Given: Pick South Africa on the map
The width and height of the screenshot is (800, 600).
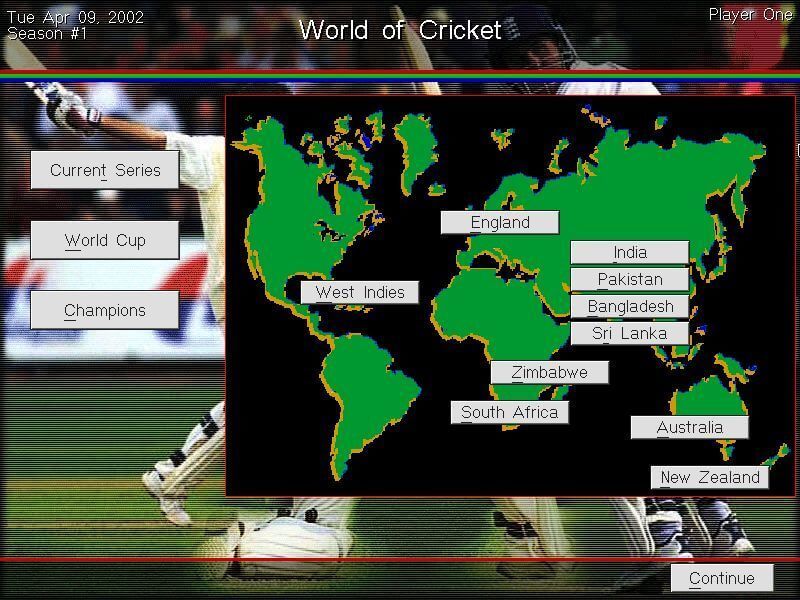Looking at the screenshot, I should click(x=510, y=412).
